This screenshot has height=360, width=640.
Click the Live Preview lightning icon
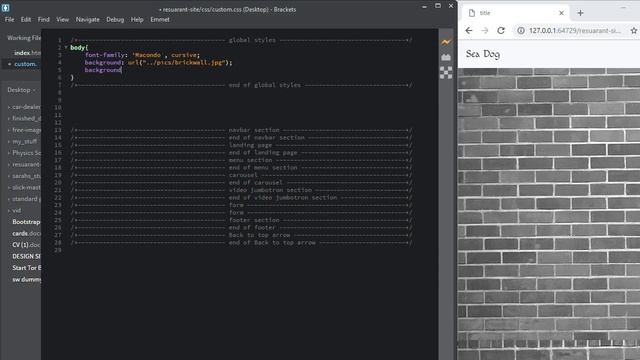pos(446,42)
